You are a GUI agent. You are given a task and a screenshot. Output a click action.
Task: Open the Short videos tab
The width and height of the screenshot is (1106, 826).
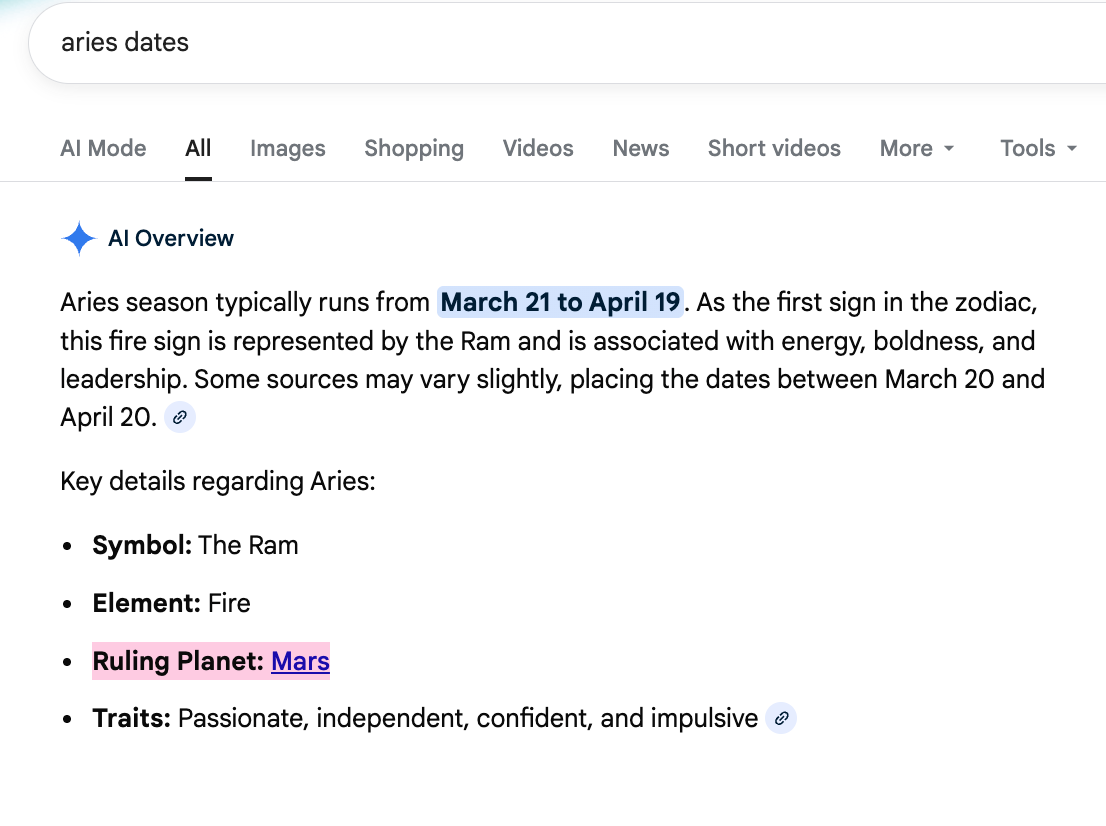[x=774, y=149]
